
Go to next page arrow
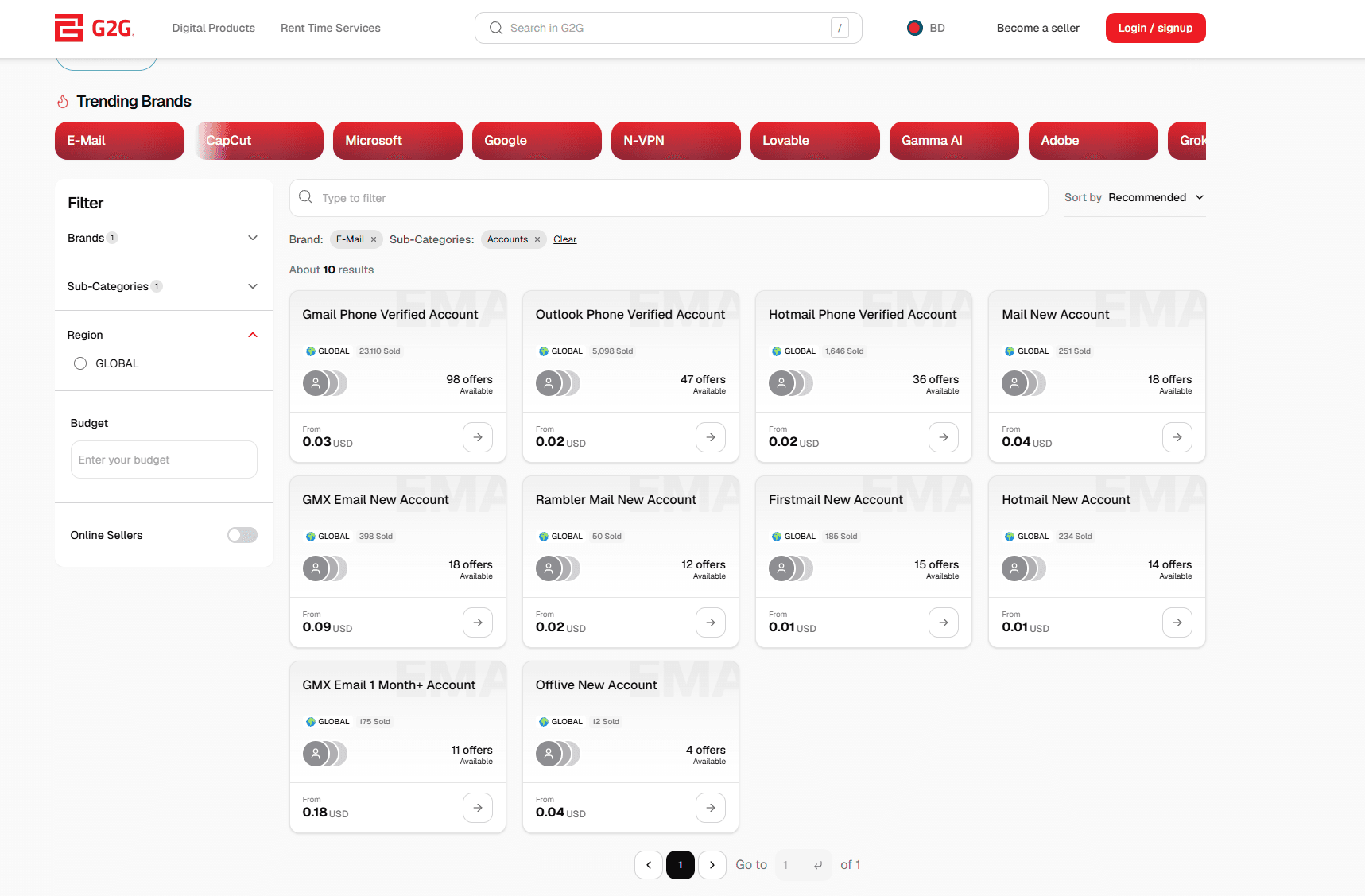point(712,865)
